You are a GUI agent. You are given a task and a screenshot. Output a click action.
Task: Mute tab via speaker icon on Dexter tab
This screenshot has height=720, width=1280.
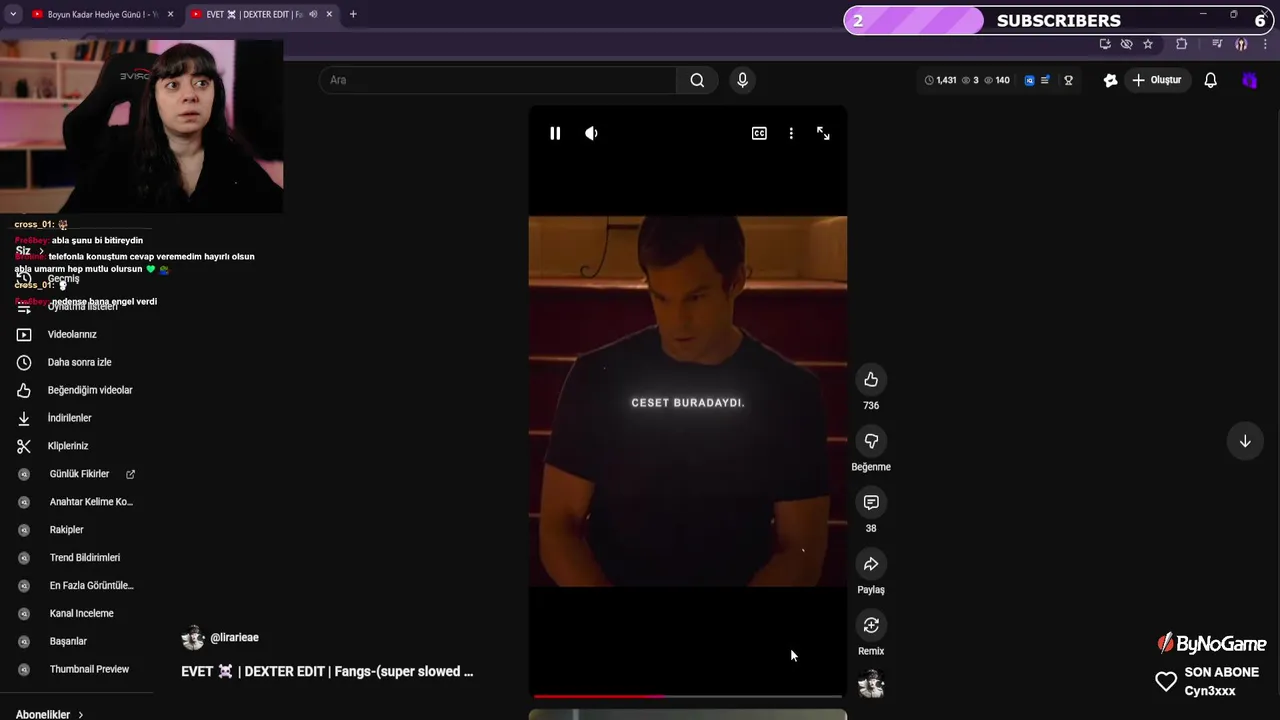(x=313, y=14)
